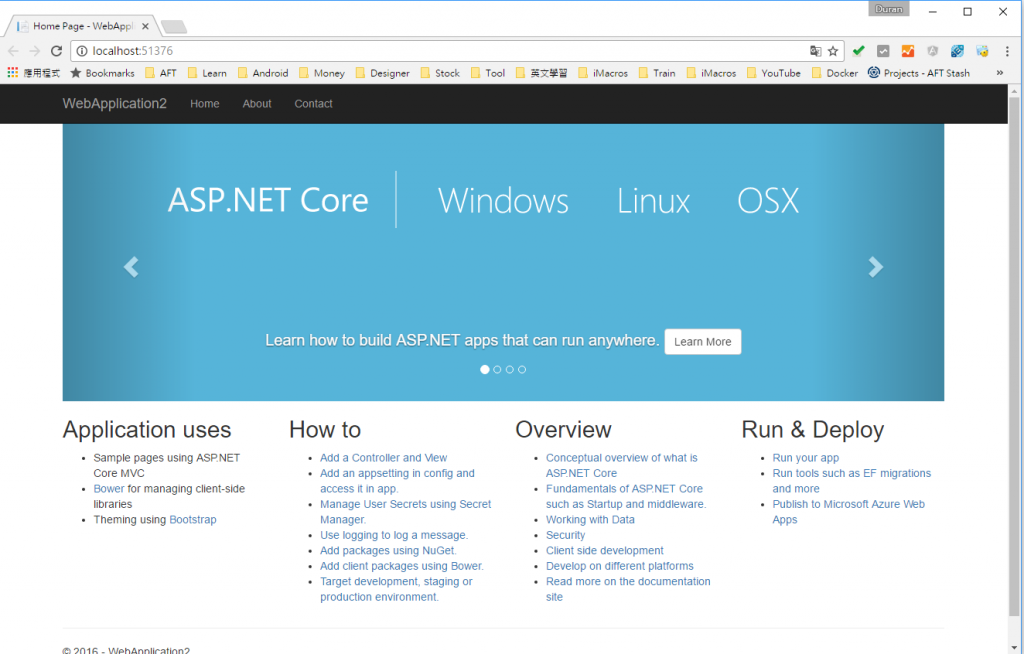
Task: Open the YouTube bookmark folder
Action: pos(774,73)
